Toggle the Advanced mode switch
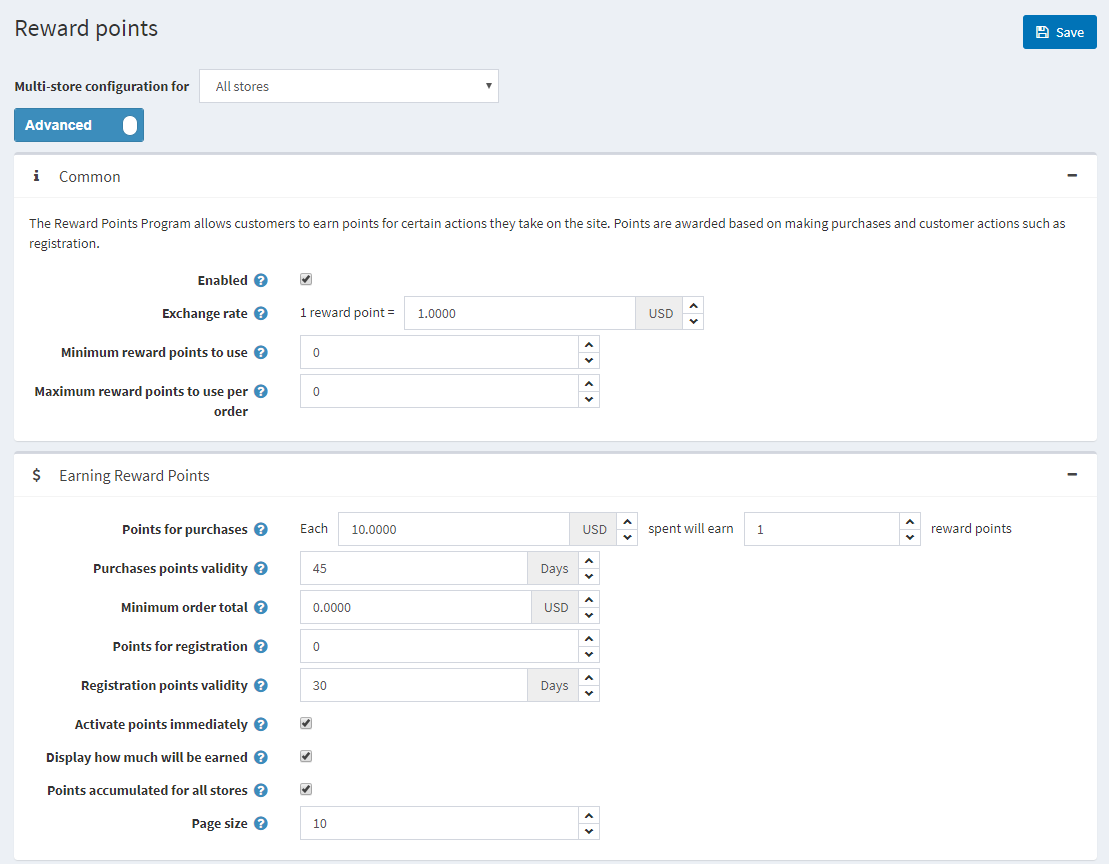 point(79,125)
